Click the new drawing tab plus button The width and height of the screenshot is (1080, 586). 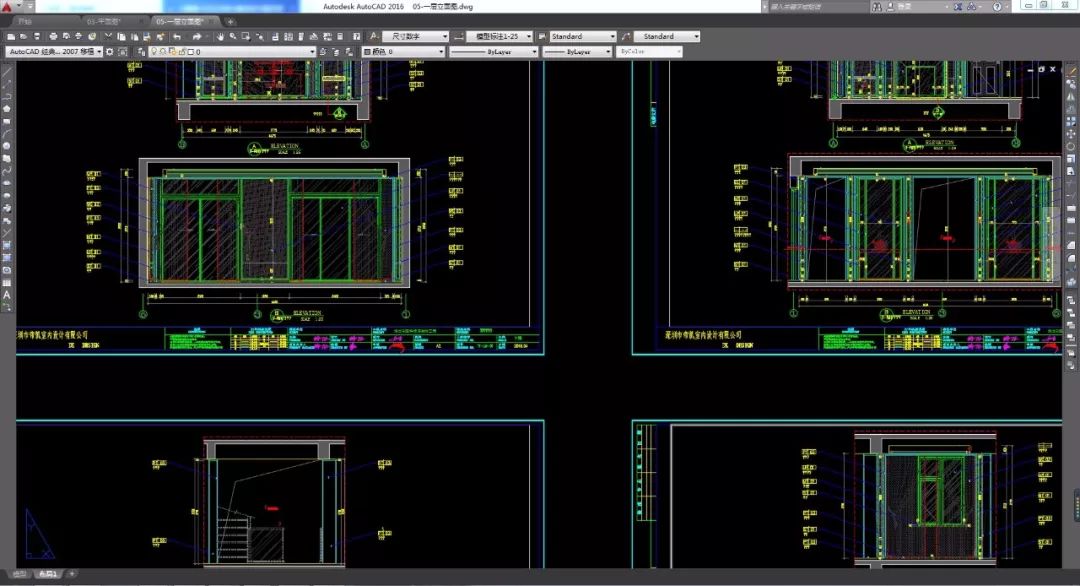point(231,20)
